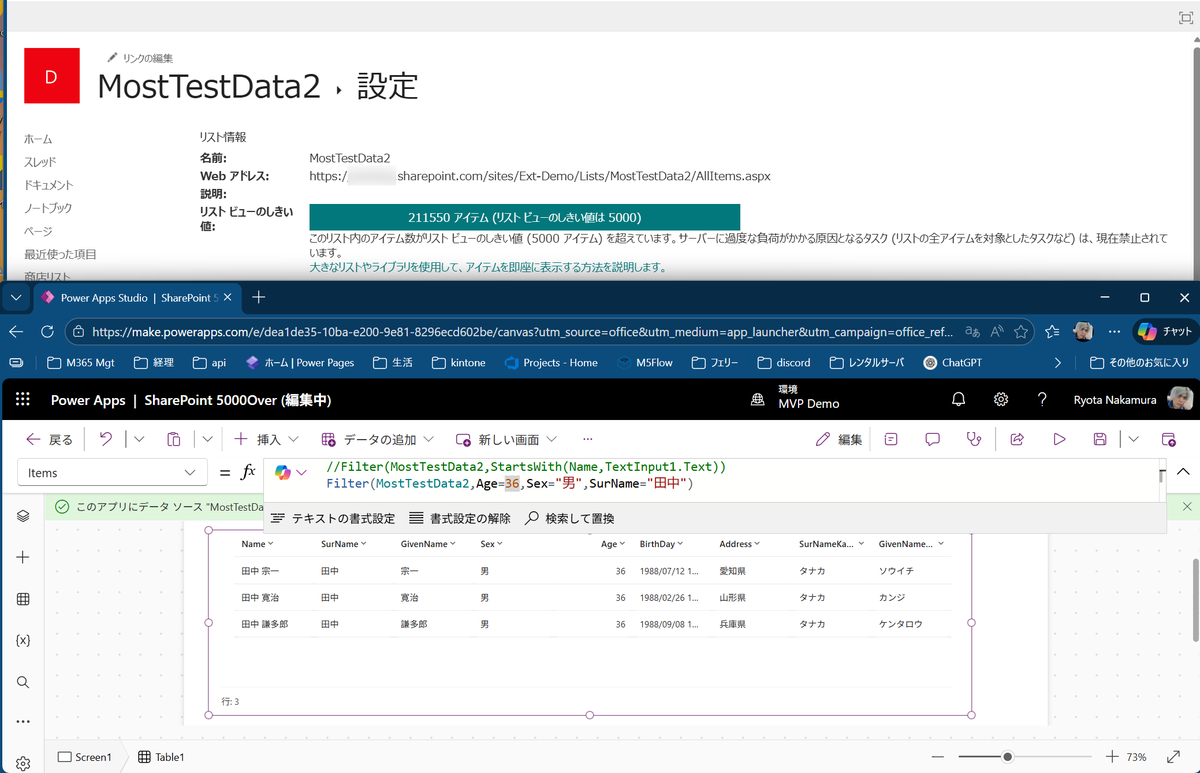
Task: Go back in the browser
Action: click(15, 331)
